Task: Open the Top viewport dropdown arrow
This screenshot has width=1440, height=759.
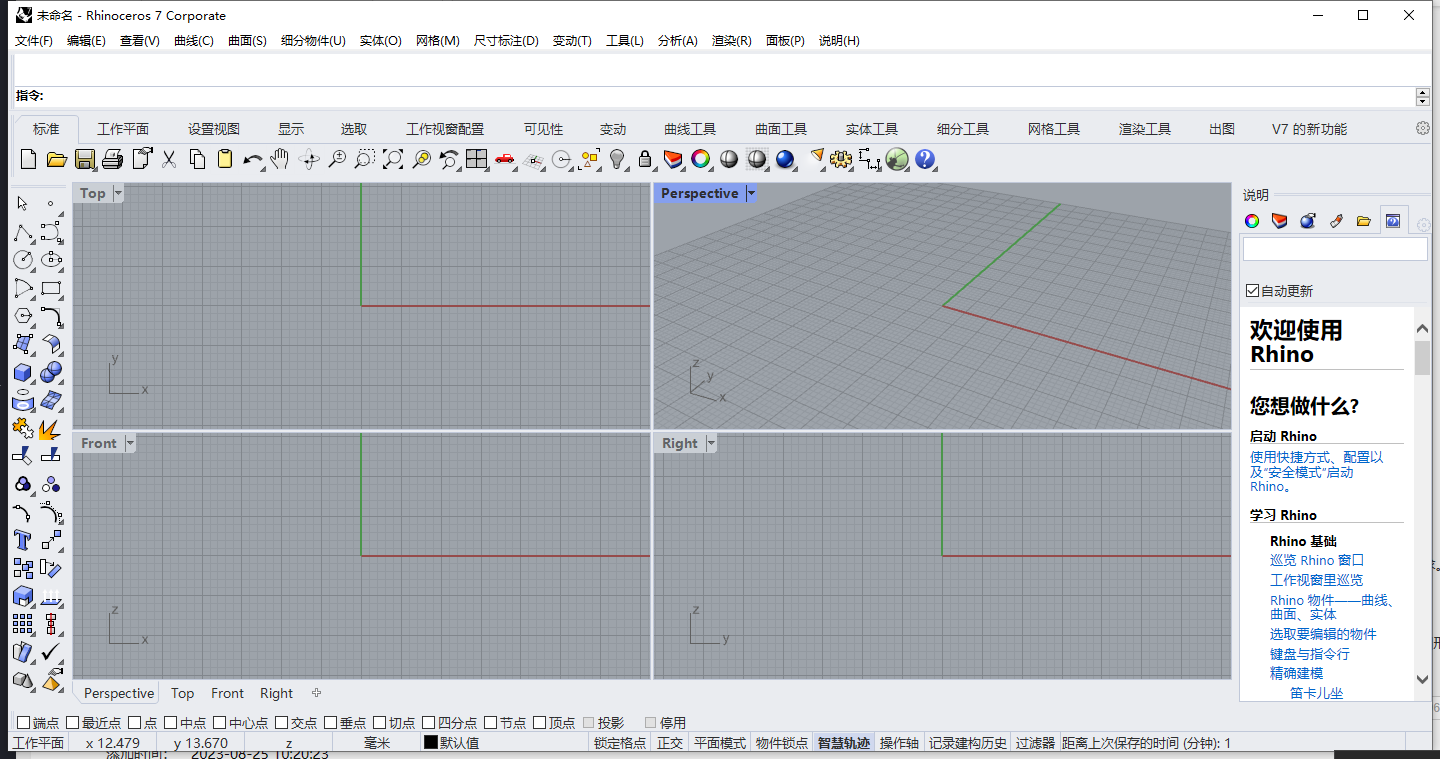Action: coord(118,193)
